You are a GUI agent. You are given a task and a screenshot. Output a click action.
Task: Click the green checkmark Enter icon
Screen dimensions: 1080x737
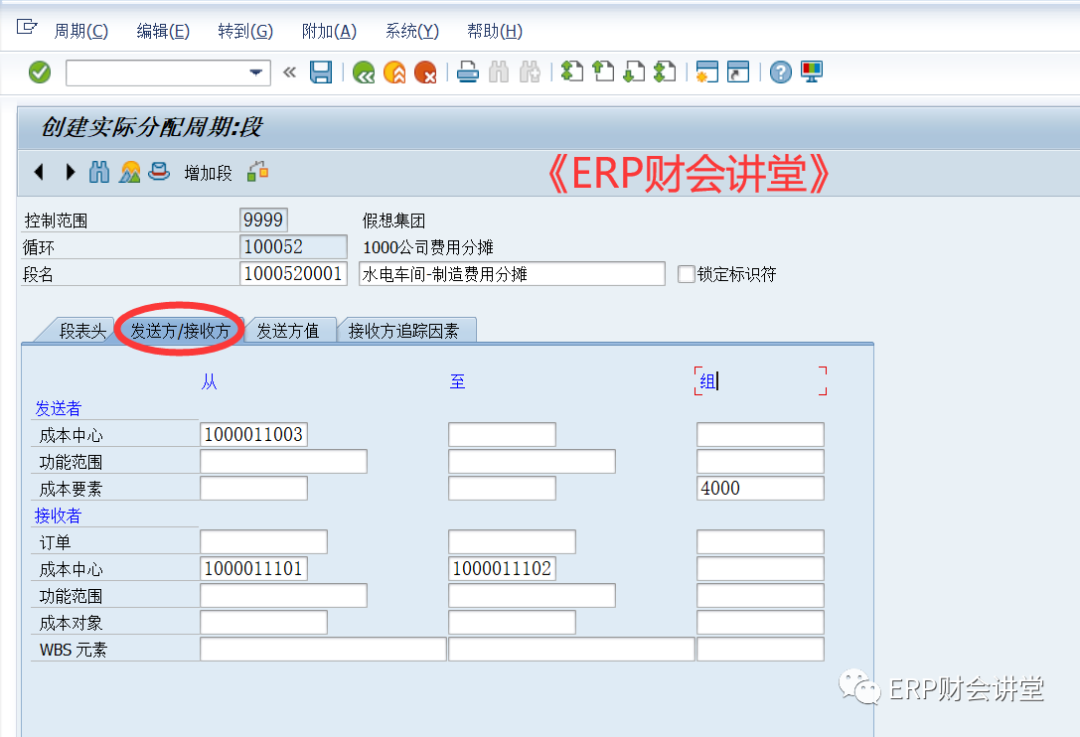tap(40, 72)
